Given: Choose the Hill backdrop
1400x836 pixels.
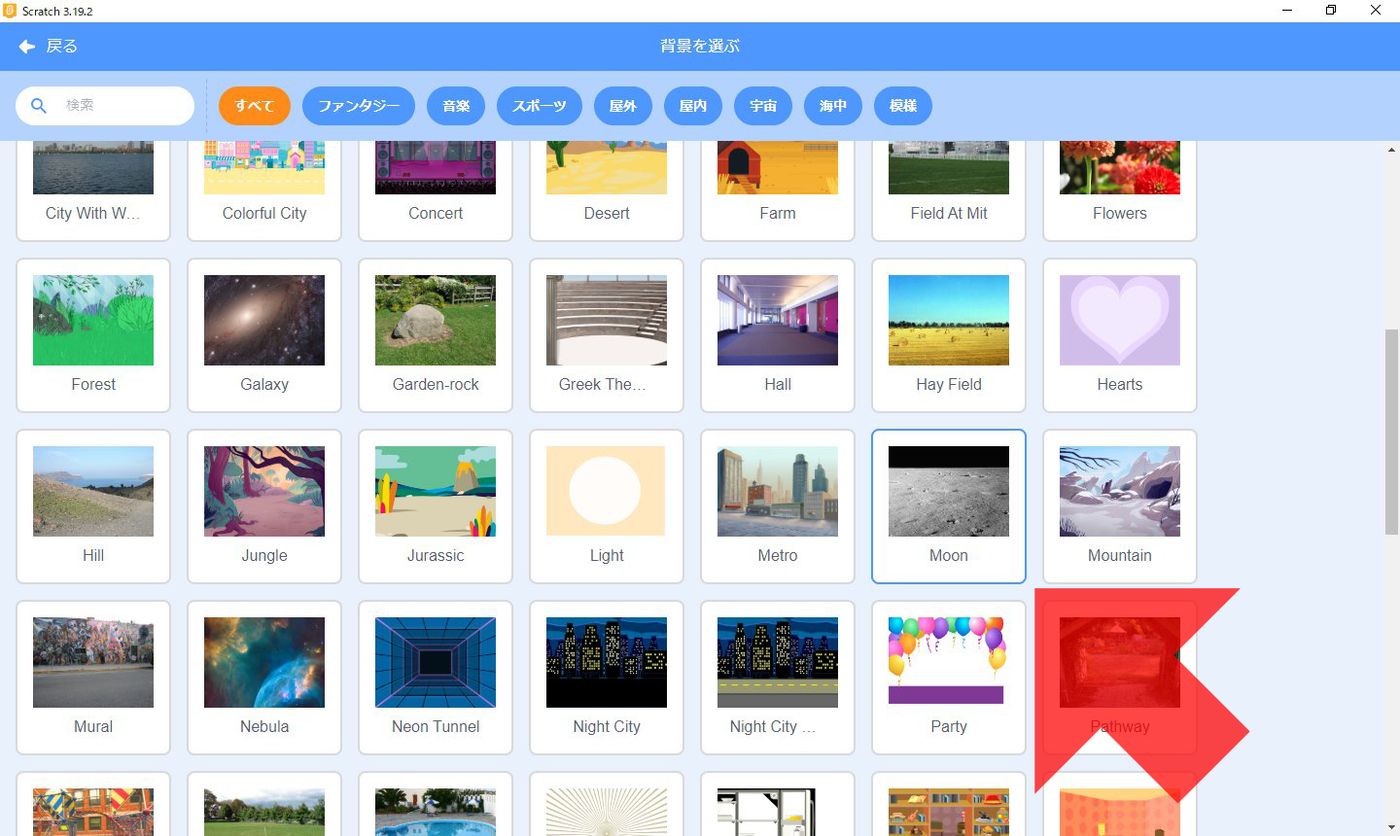Looking at the screenshot, I should 93,506.
